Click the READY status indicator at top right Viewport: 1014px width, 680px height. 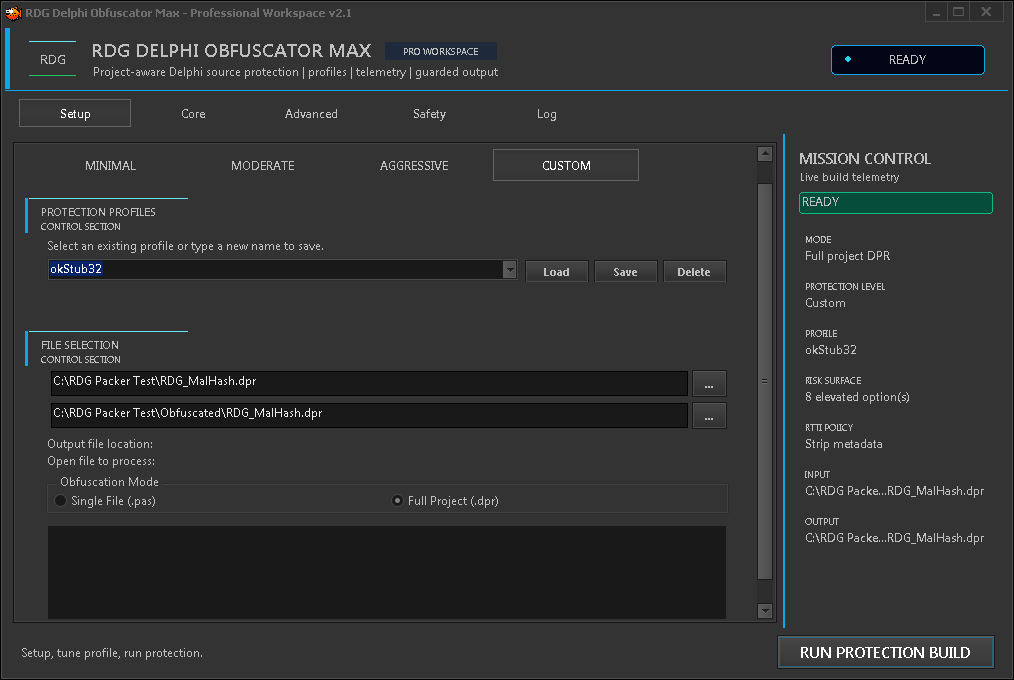click(x=907, y=59)
